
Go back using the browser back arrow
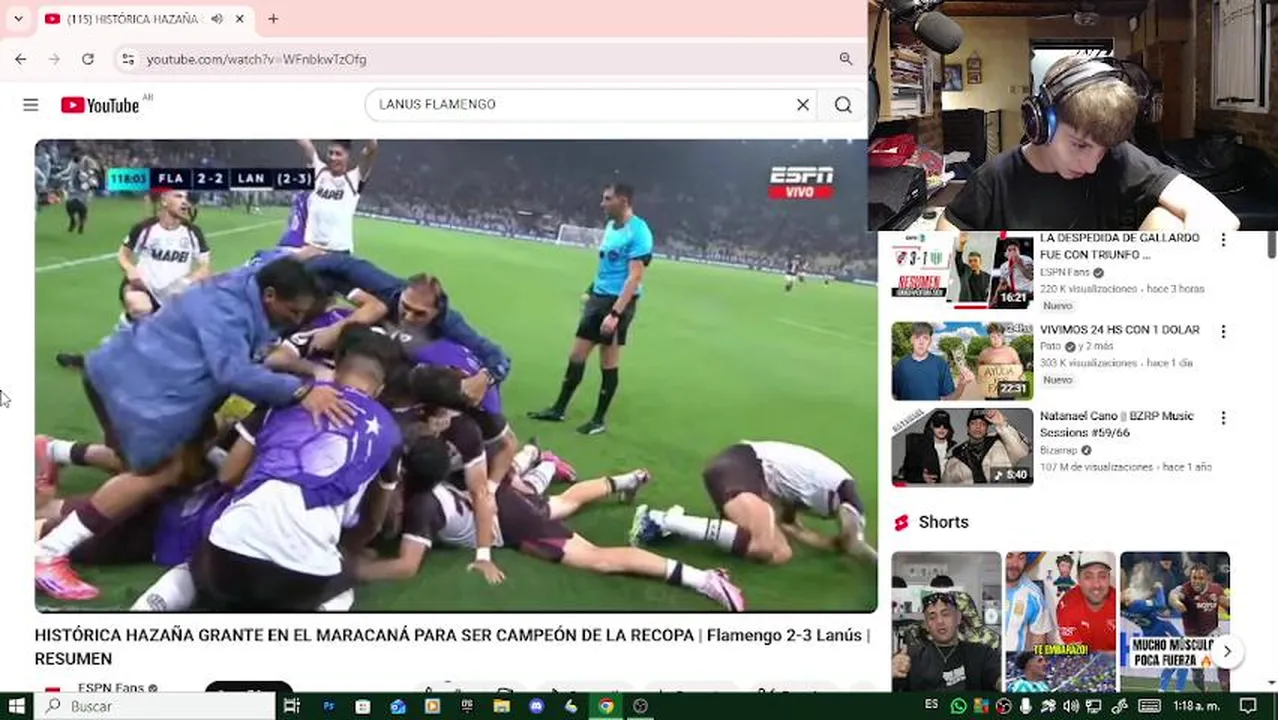click(x=21, y=59)
